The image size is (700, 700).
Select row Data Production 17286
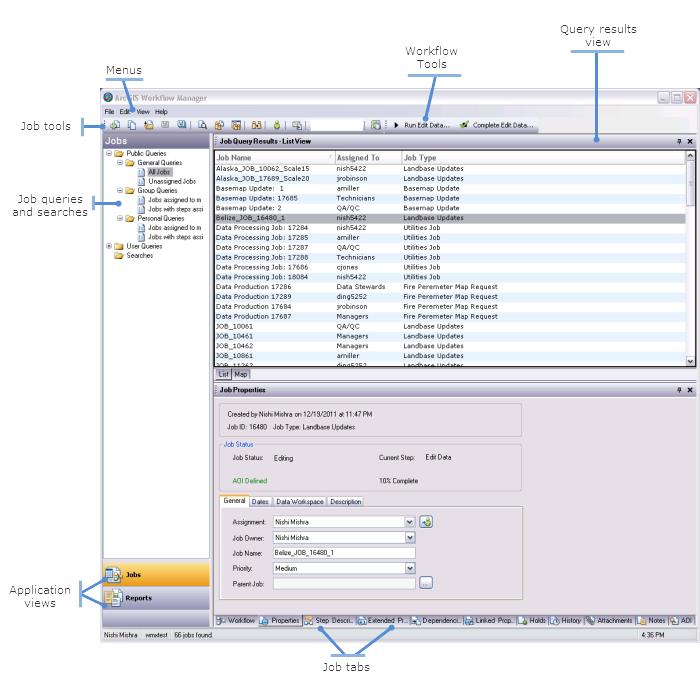(450, 287)
